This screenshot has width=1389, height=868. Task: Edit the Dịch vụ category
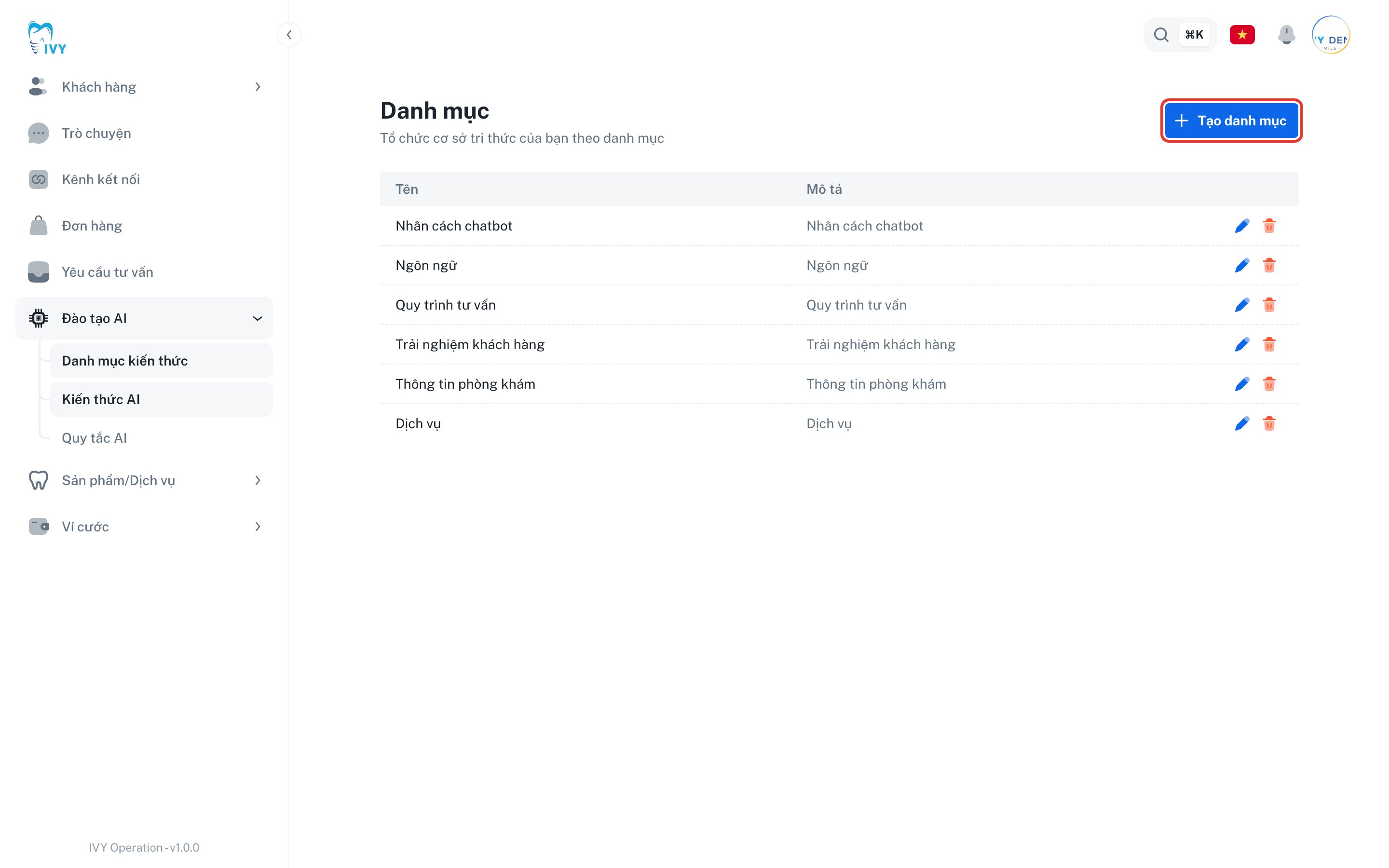point(1241,424)
